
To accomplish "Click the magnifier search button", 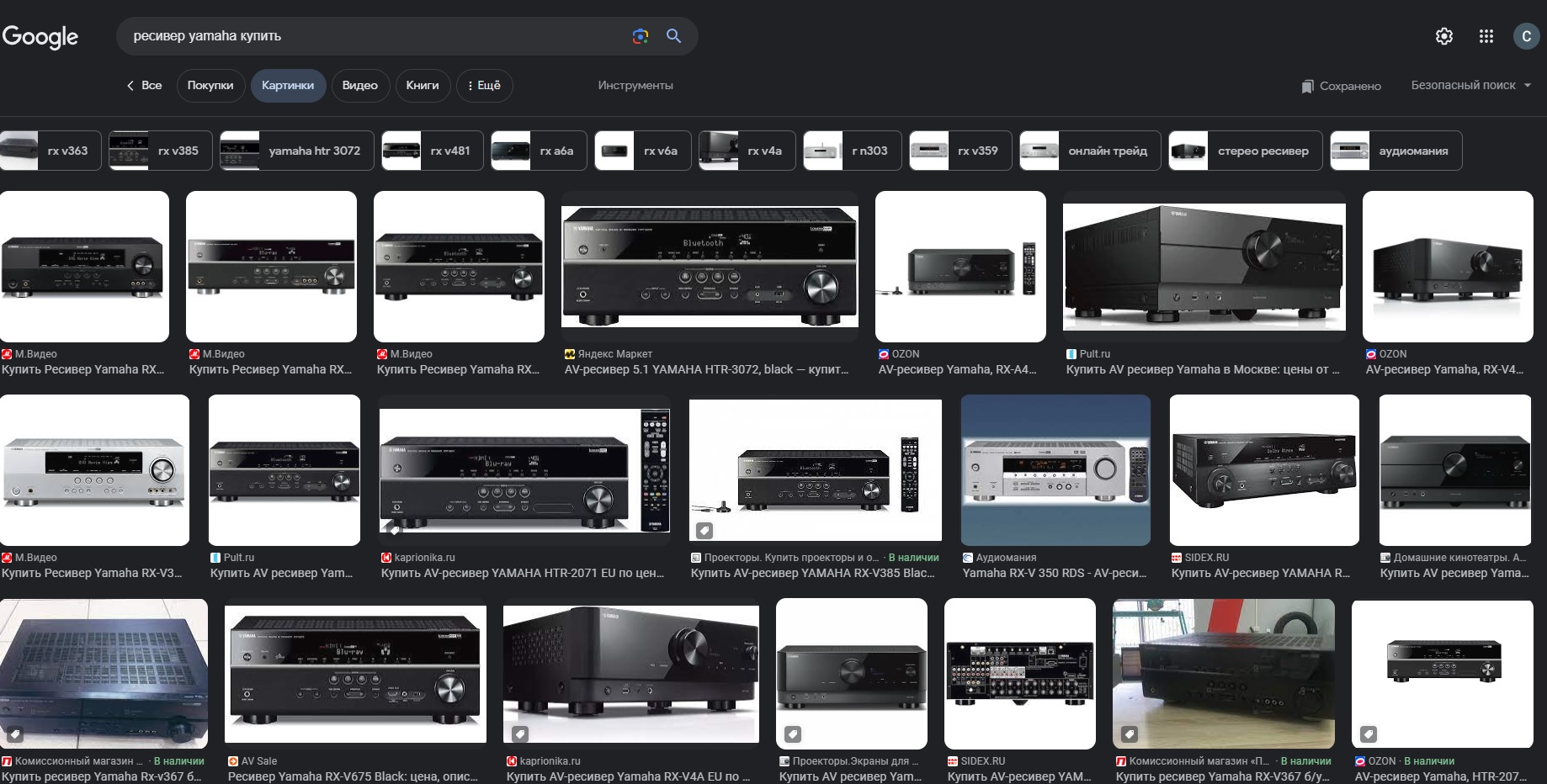I will 673,36.
